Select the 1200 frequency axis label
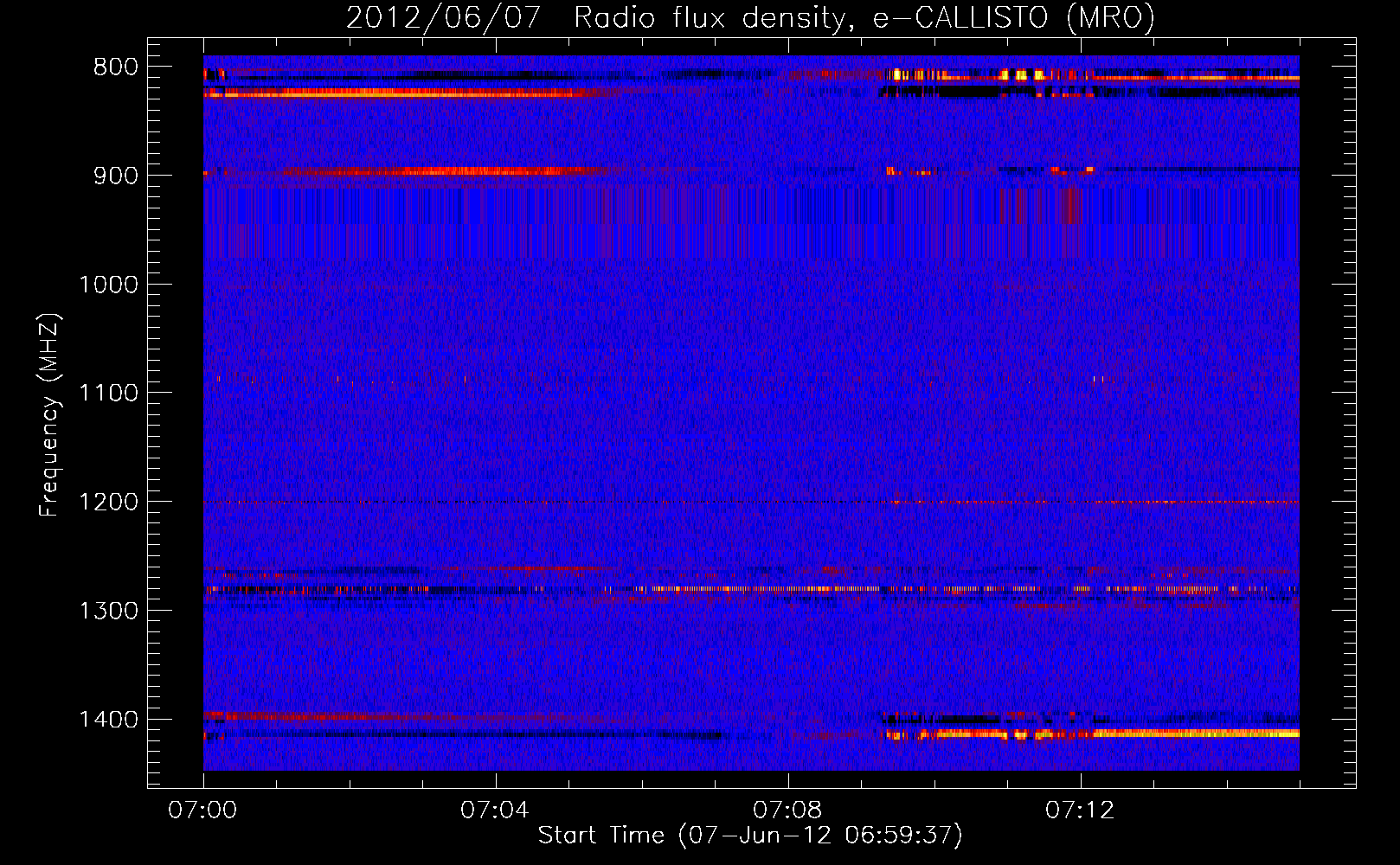 click(x=108, y=503)
